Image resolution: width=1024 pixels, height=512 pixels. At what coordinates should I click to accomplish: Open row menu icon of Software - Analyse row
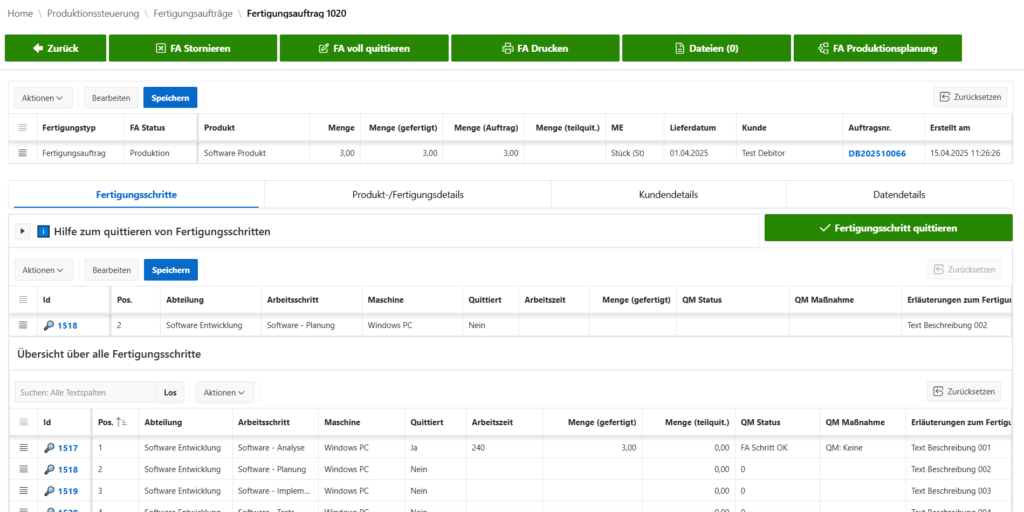point(24,447)
